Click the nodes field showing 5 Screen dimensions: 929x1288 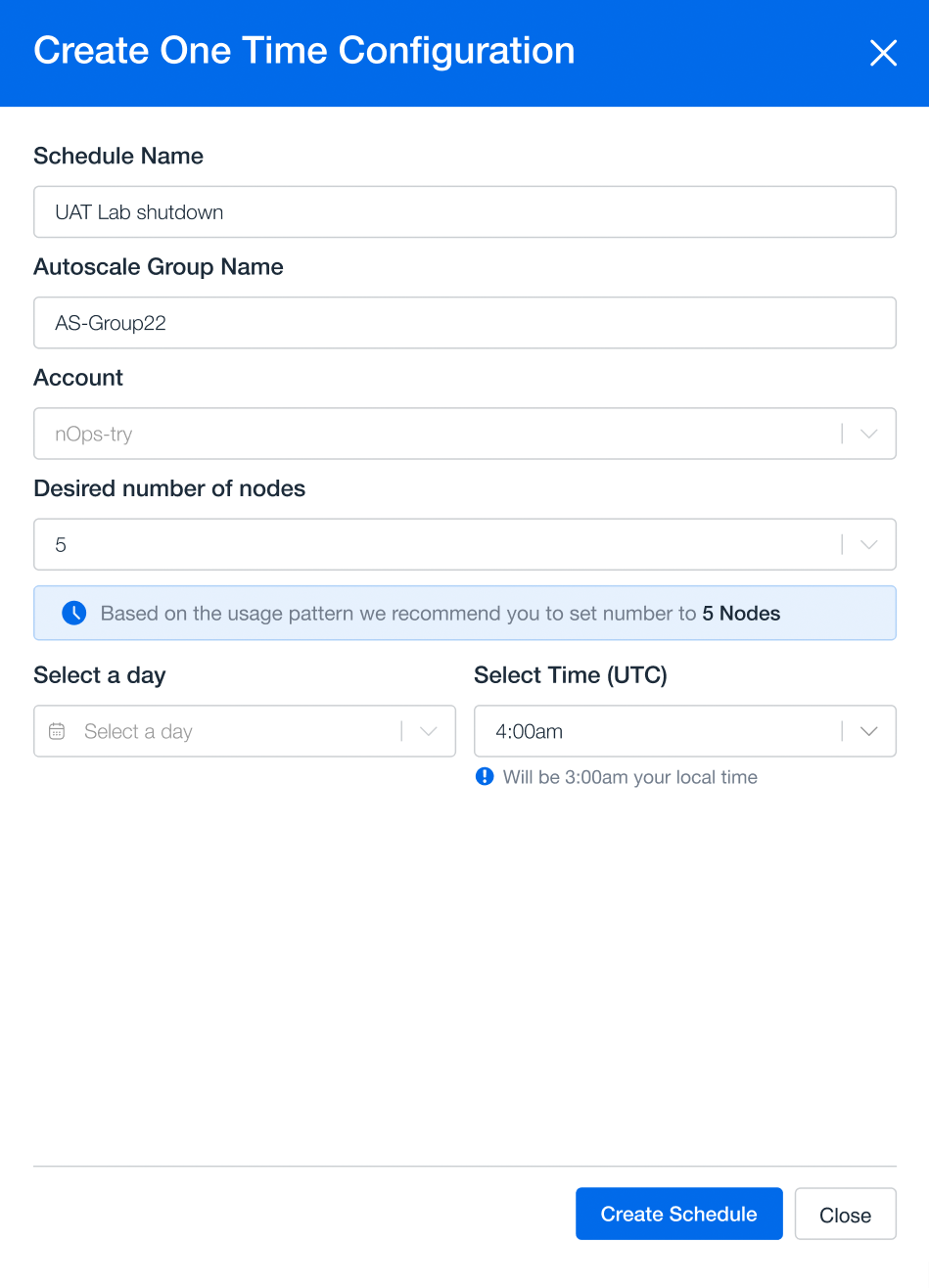465,544
